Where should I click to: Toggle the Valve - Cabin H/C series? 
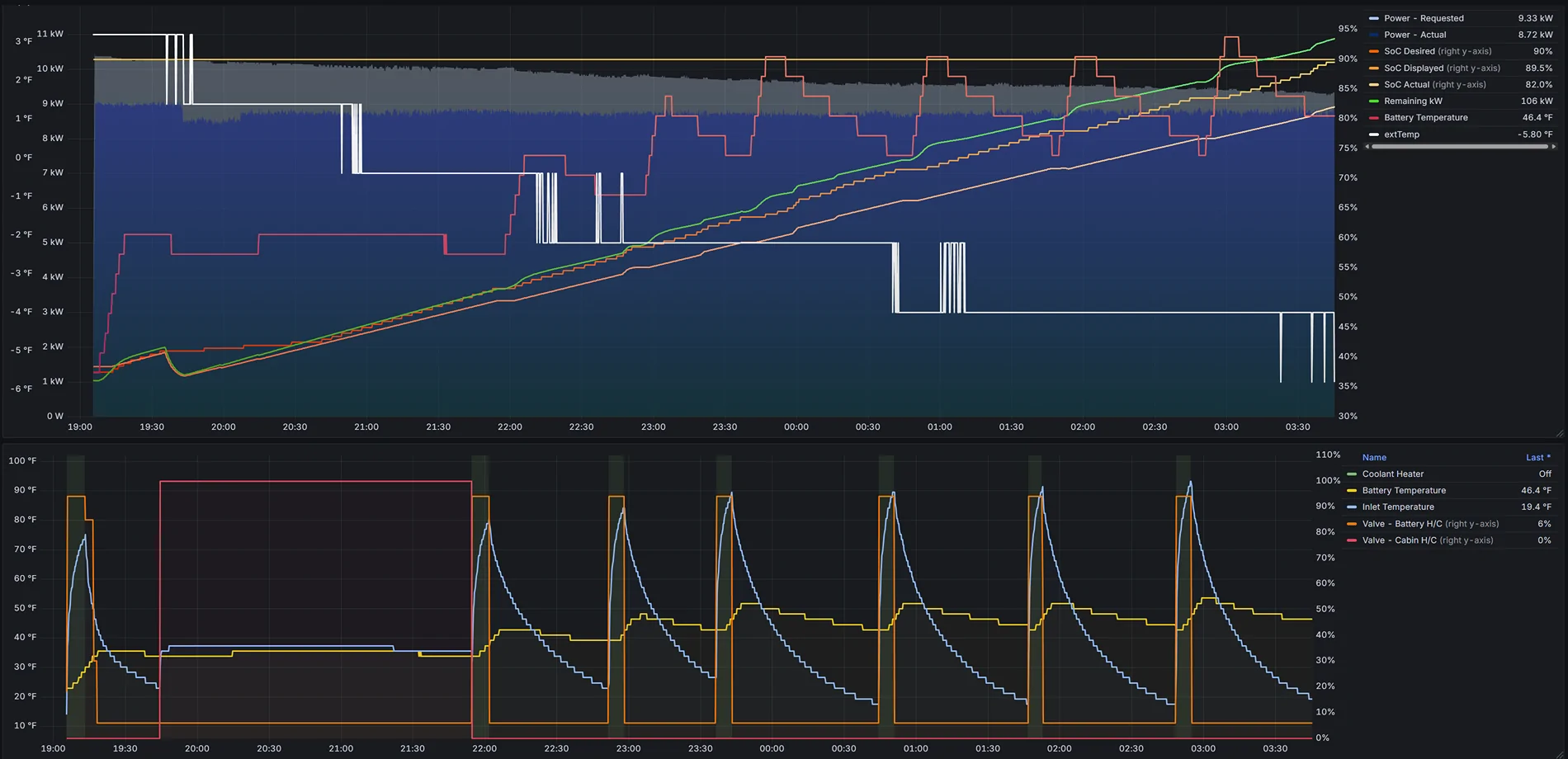[x=1399, y=540]
